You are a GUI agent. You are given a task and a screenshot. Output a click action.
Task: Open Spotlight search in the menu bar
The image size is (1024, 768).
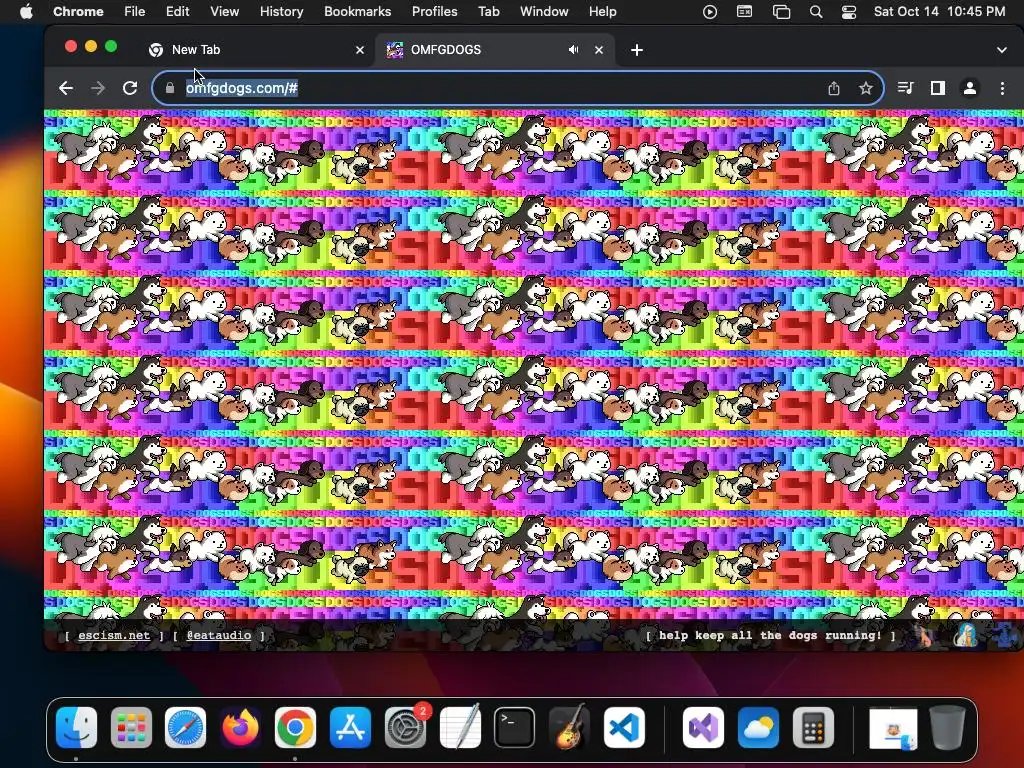pyautogui.click(x=816, y=12)
